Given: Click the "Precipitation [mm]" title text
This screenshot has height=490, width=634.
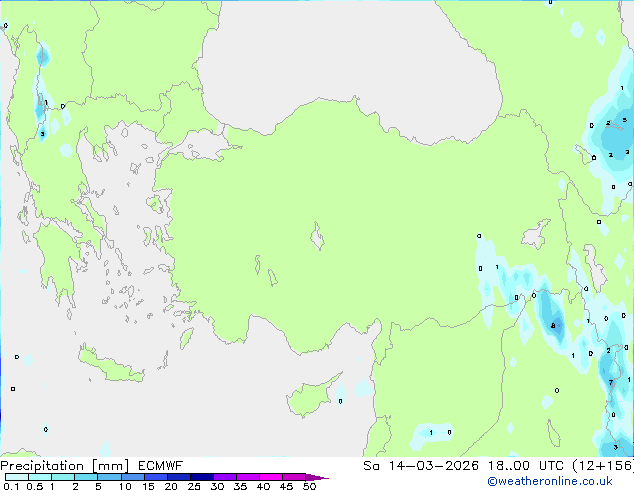Looking at the screenshot, I should [x=65, y=466].
